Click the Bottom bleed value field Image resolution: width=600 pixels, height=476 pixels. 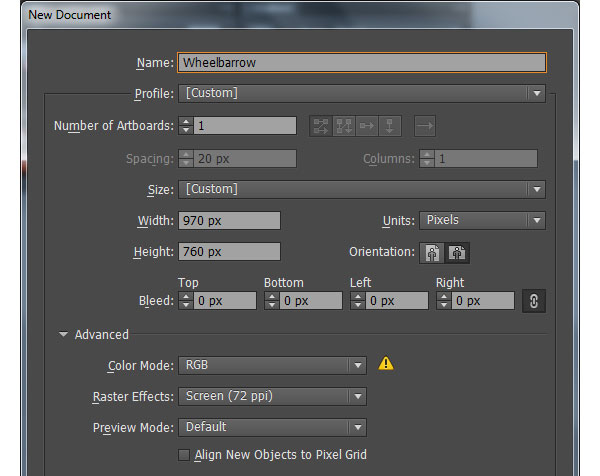(311, 300)
